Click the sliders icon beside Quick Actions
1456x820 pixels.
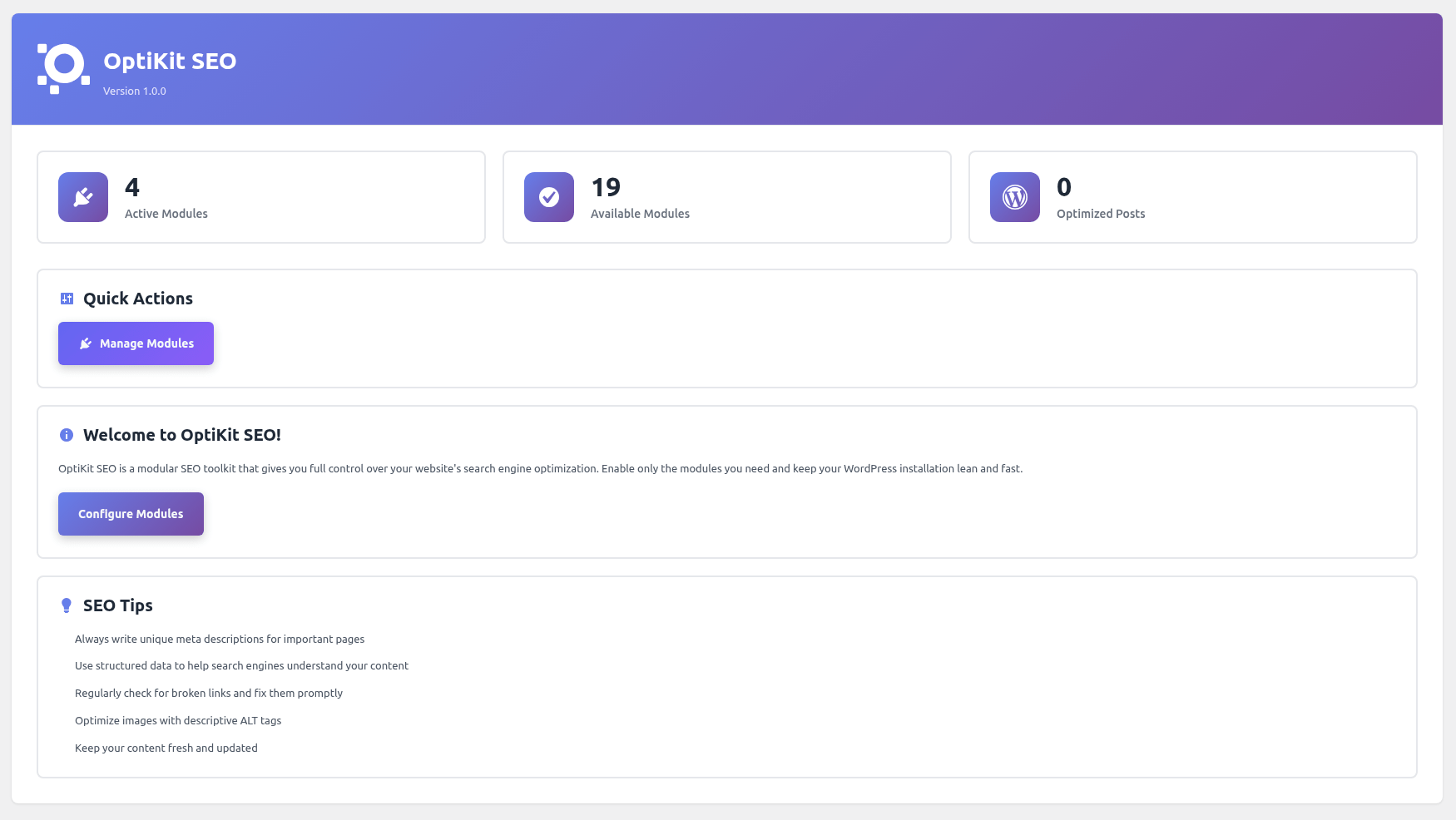pos(67,299)
